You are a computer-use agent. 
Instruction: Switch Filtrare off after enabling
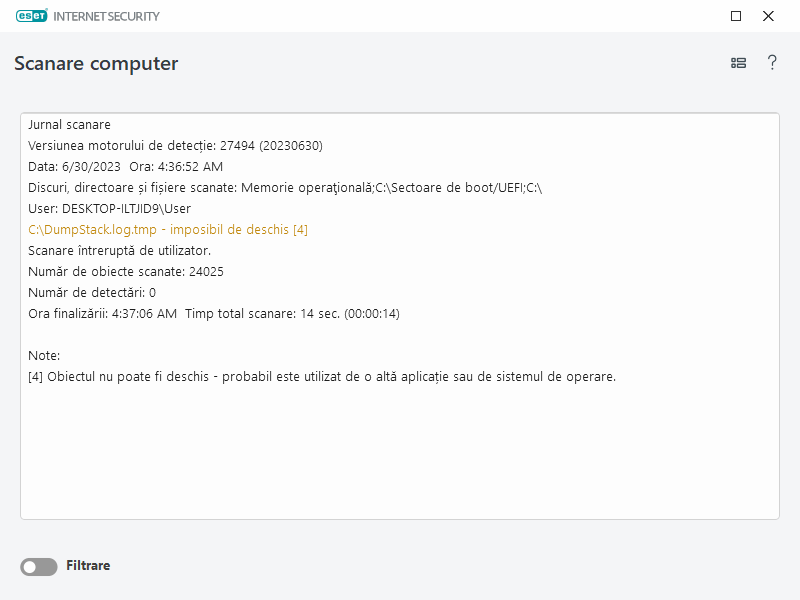38,566
